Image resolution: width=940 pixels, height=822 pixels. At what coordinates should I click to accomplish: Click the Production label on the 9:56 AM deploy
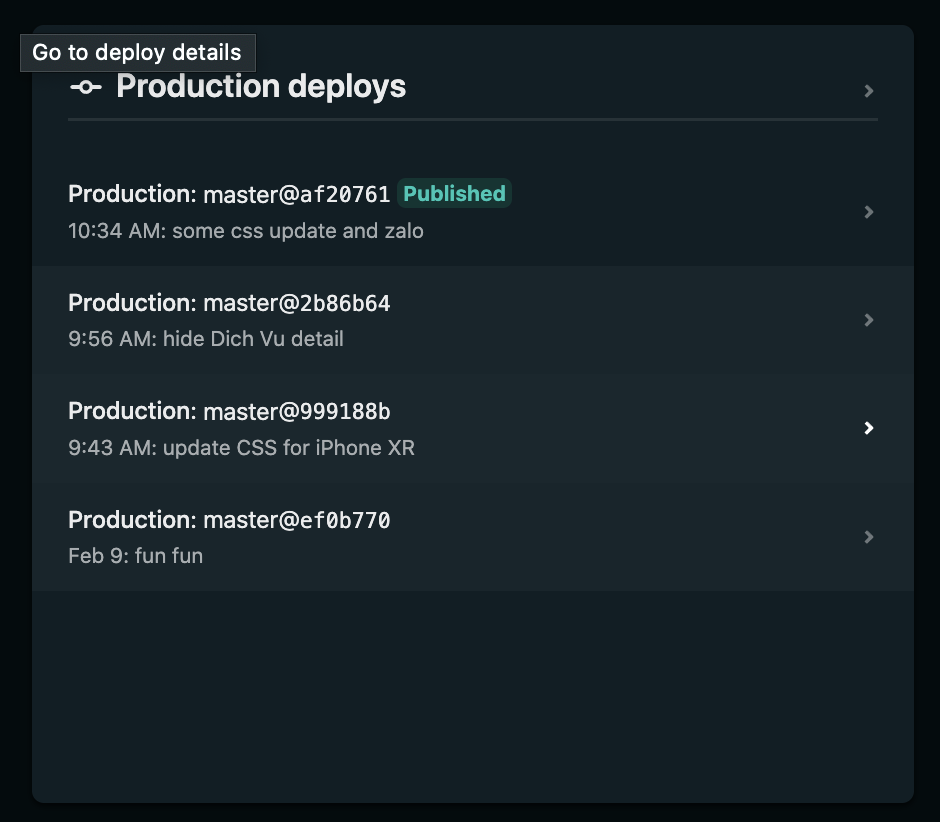pos(131,303)
